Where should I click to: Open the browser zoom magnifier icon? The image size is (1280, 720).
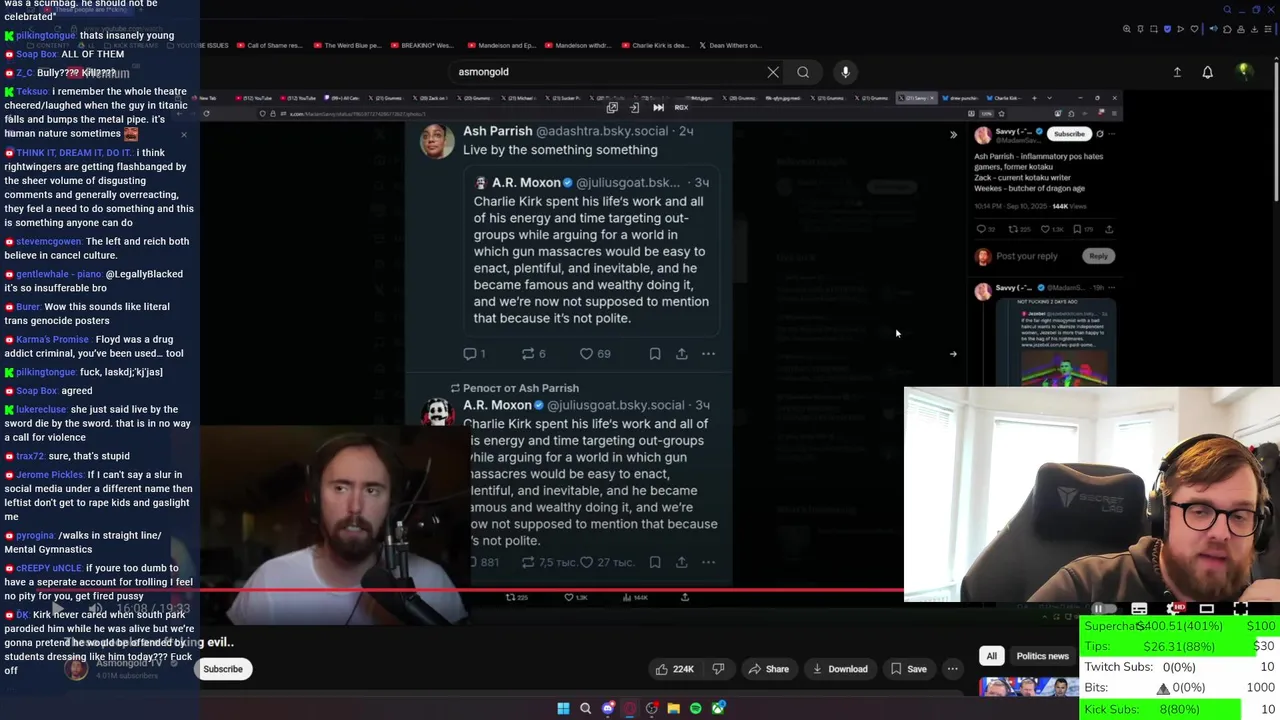tap(1127, 29)
